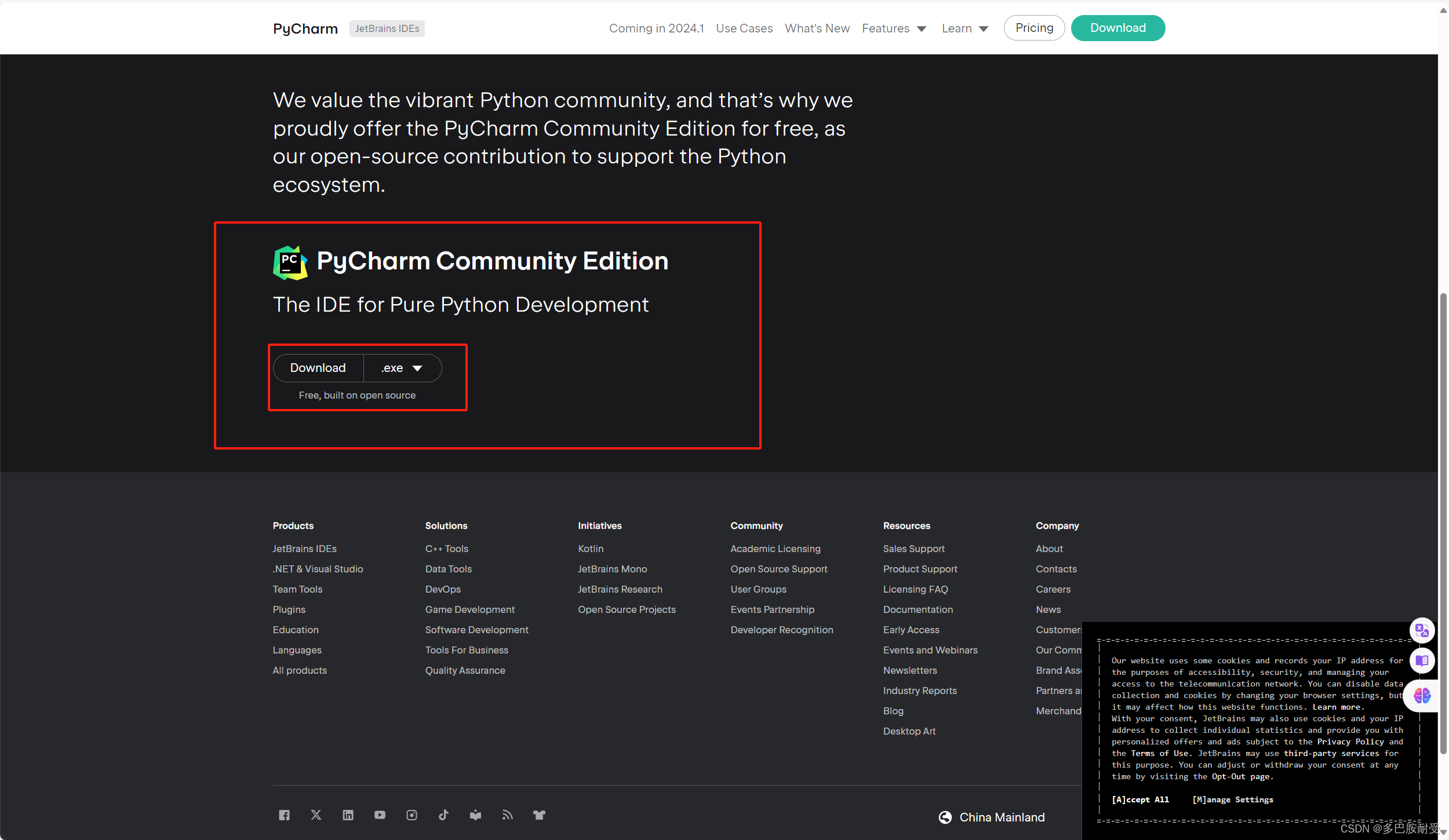Viewport: 1449px width, 840px height.
Task: Open the reader-mode book floating icon
Action: [1422, 660]
